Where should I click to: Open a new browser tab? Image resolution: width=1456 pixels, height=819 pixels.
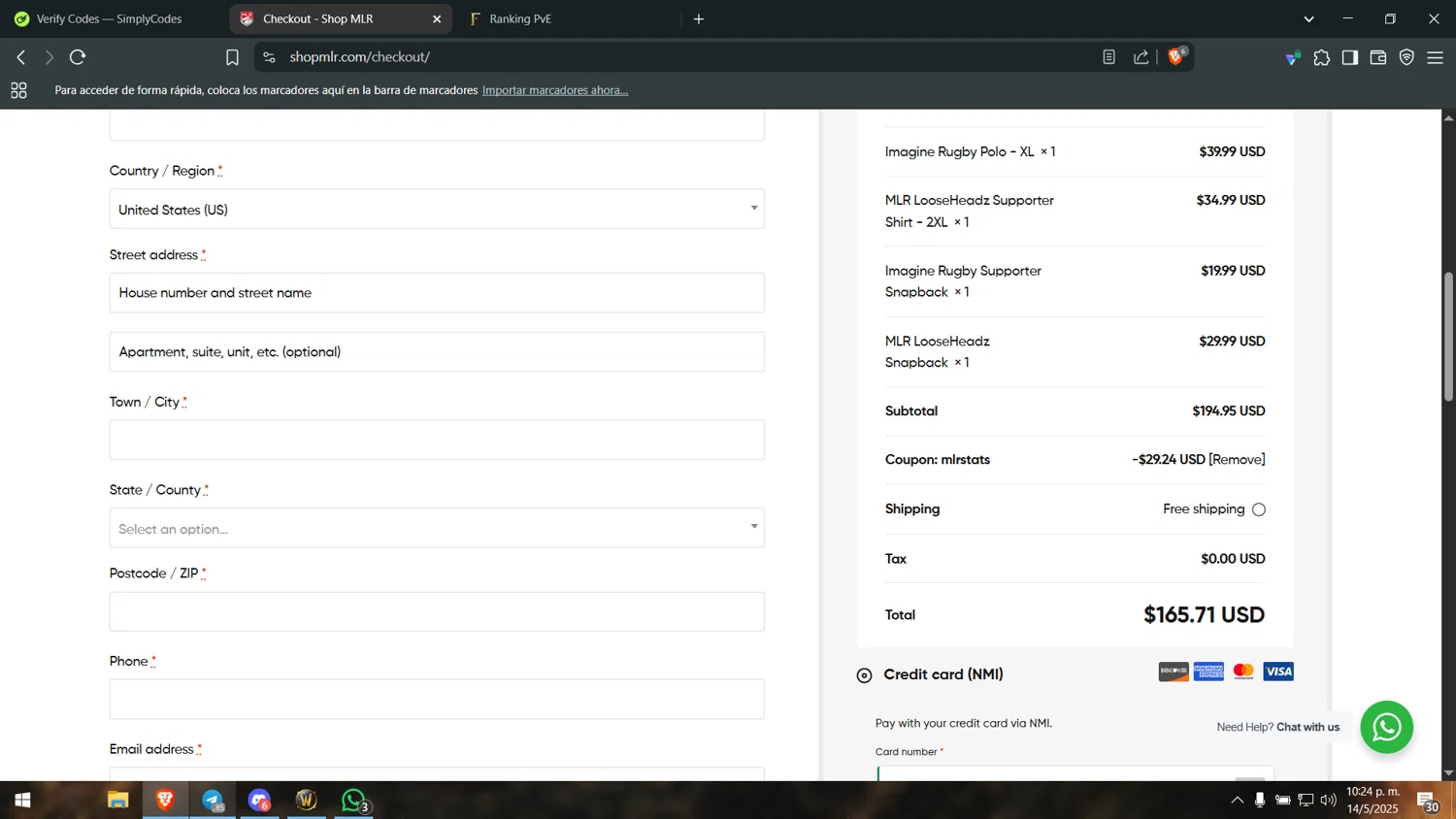(x=699, y=18)
